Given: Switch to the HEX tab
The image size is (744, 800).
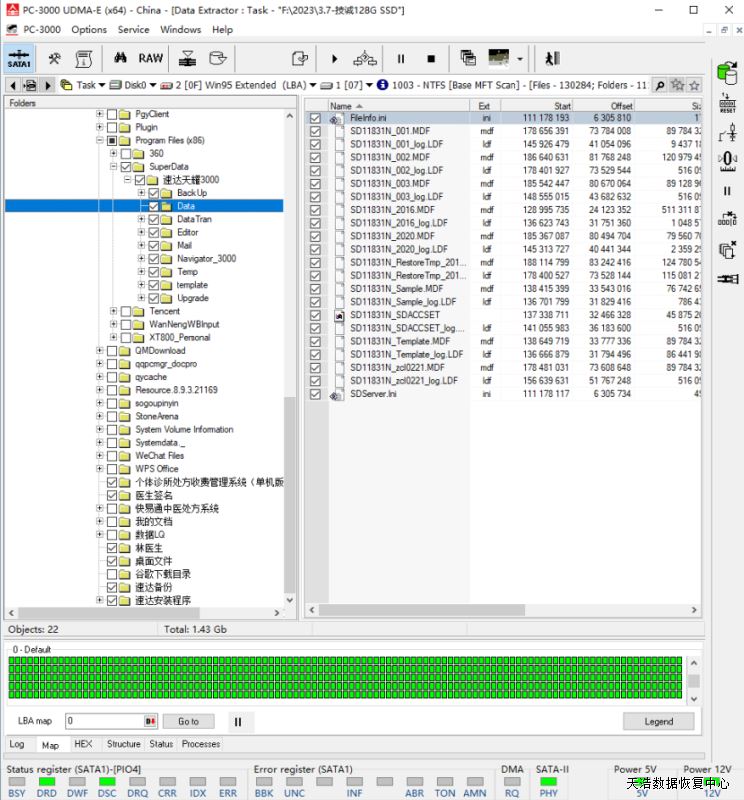Looking at the screenshot, I should (83, 744).
